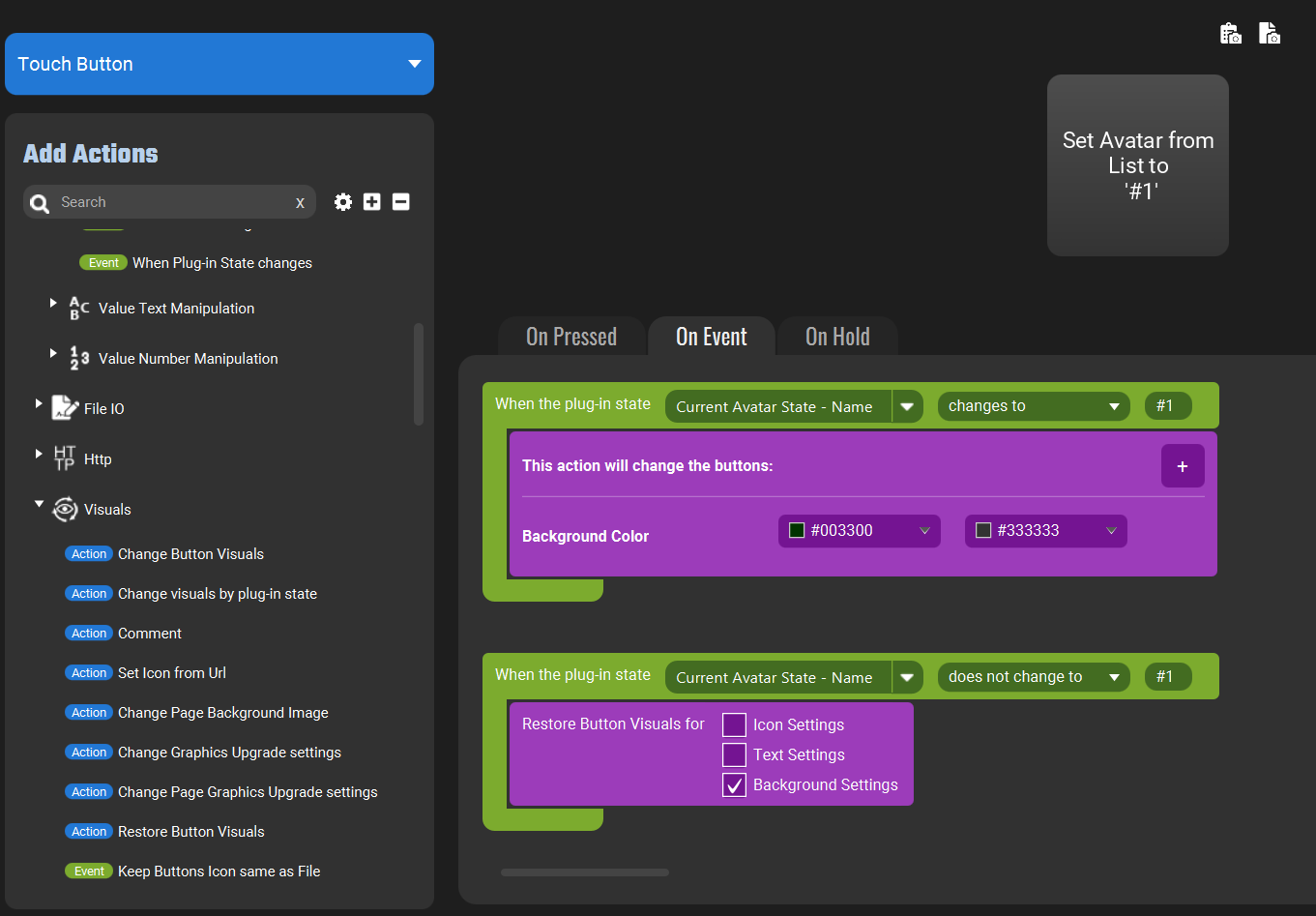Click the search magnifier icon
The image size is (1316, 916).
(x=40, y=203)
